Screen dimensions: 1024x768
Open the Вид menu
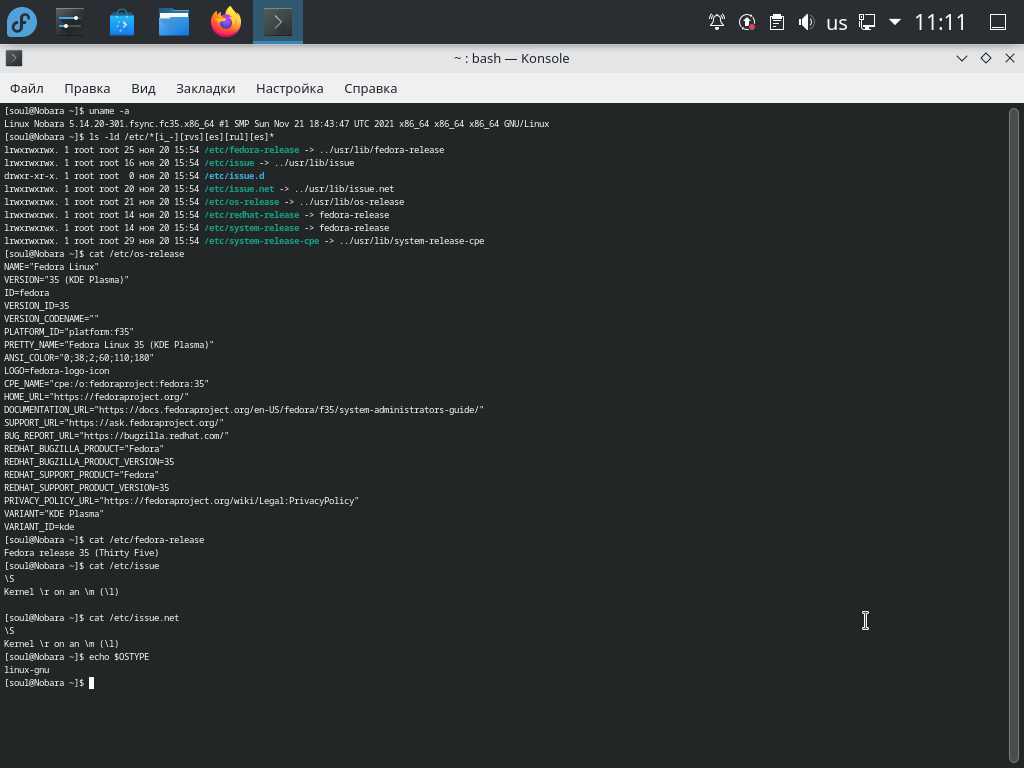pos(143,88)
